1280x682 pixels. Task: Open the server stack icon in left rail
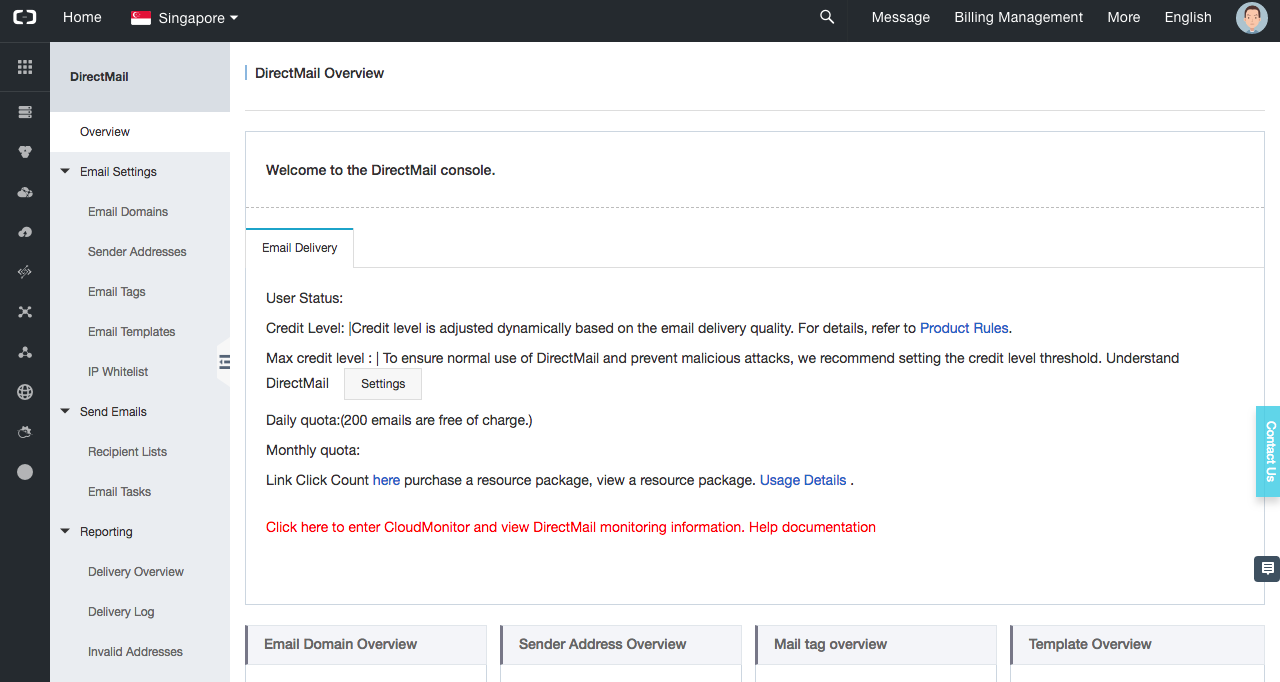point(25,112)
